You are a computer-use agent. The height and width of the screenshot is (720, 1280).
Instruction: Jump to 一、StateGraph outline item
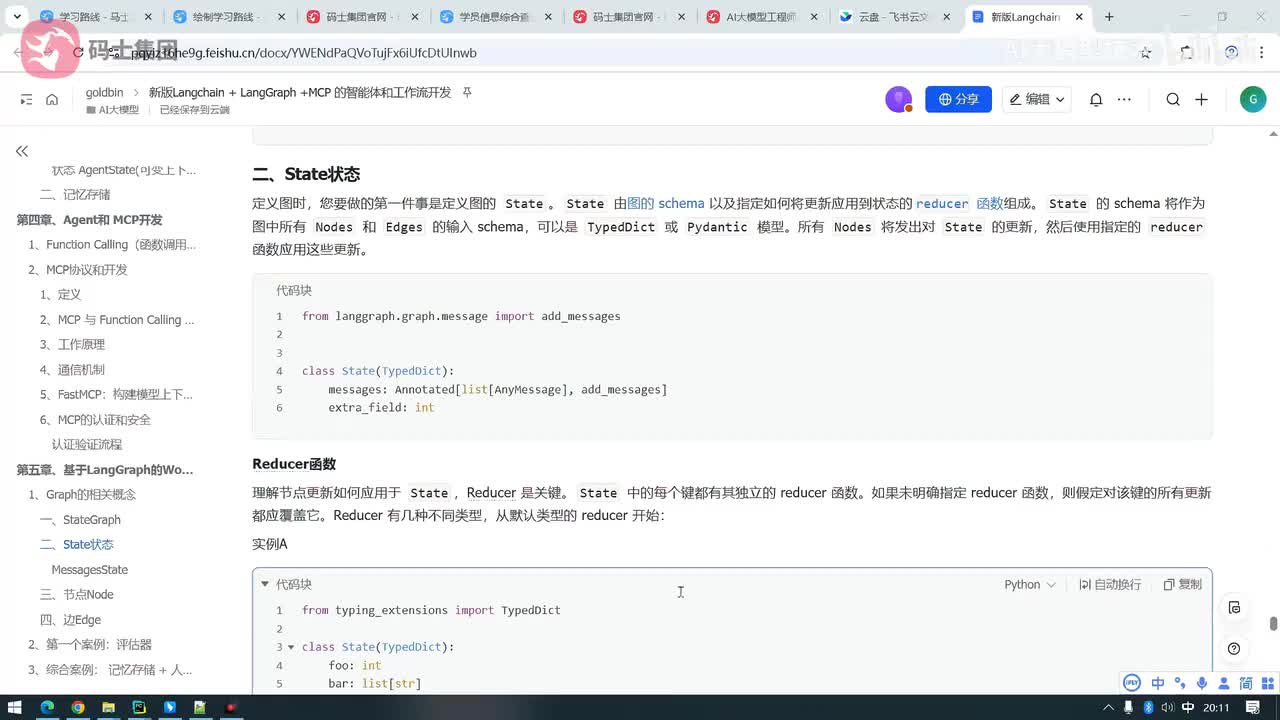point(80,520)
